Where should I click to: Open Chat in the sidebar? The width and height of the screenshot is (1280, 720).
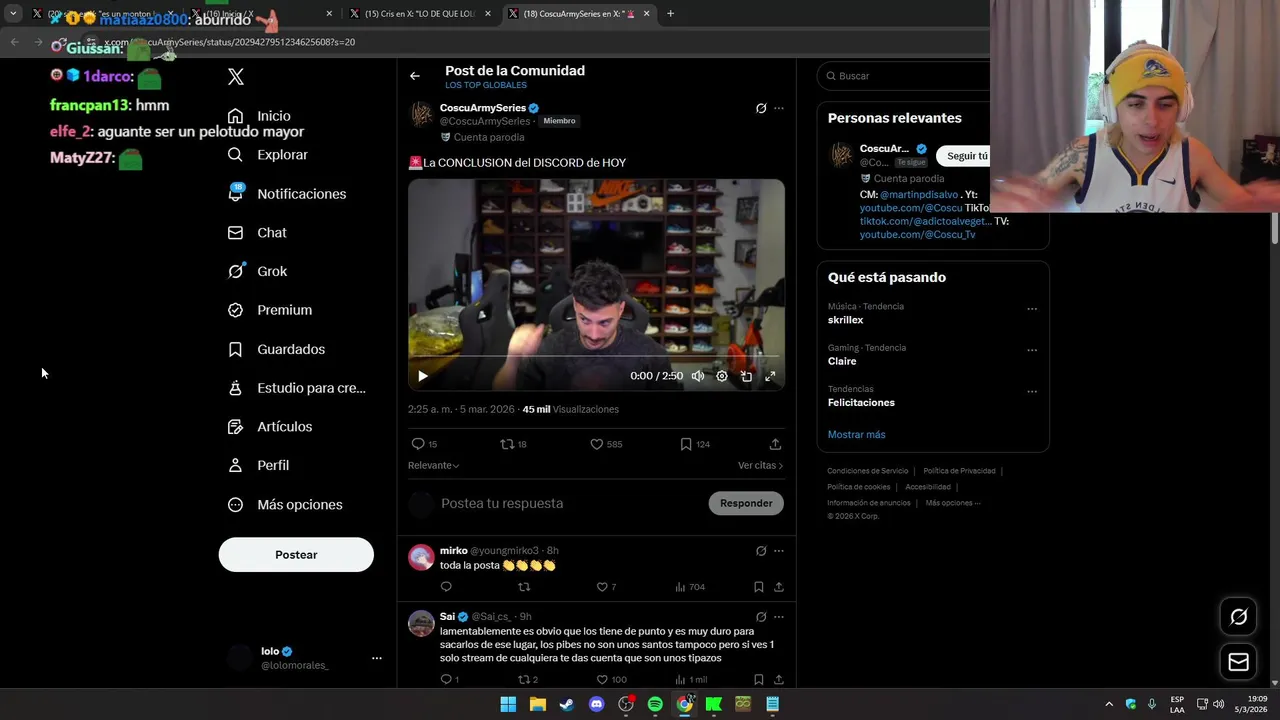pyautogui.click(x=257, y=233)
